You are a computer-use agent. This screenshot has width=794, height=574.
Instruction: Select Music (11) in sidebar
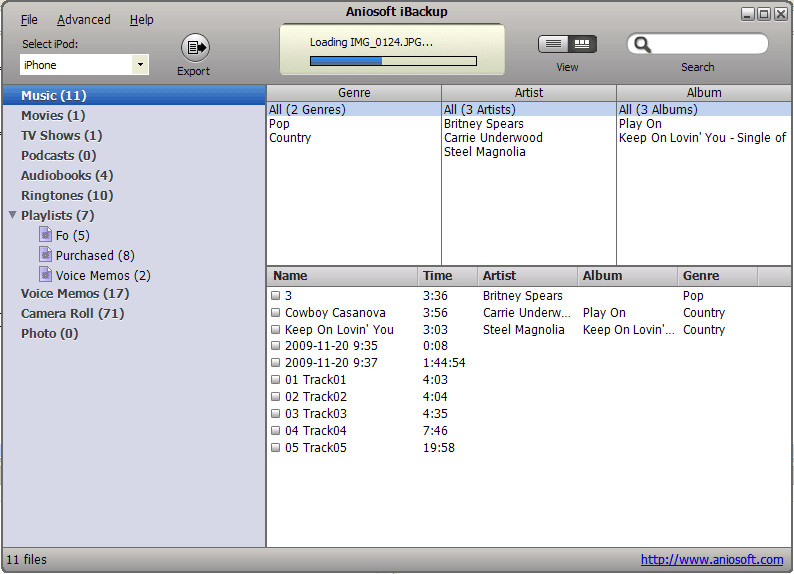click(x=134, y=95)
